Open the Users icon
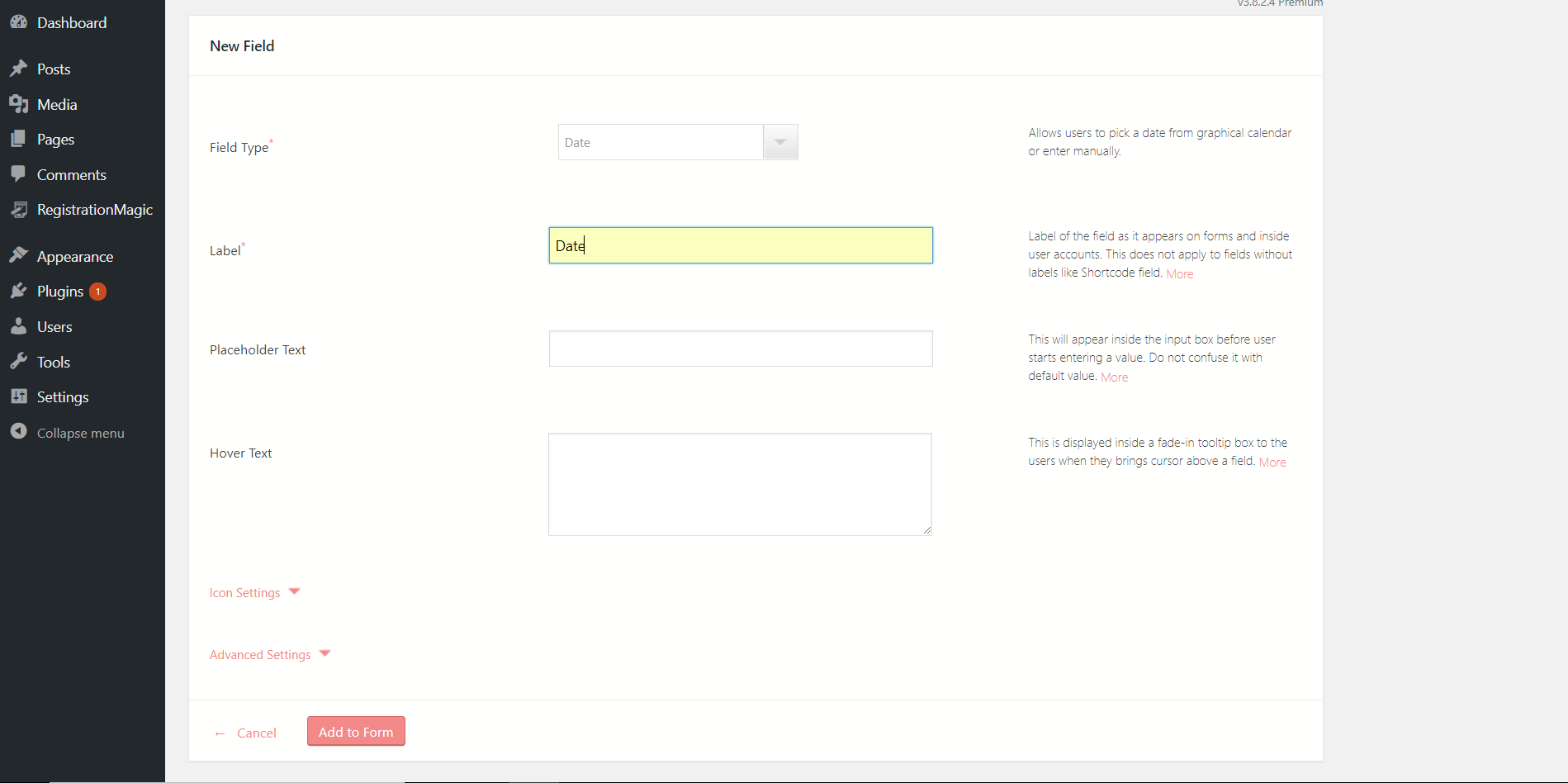Viewport: 1568px width, 783px height. 19,326
